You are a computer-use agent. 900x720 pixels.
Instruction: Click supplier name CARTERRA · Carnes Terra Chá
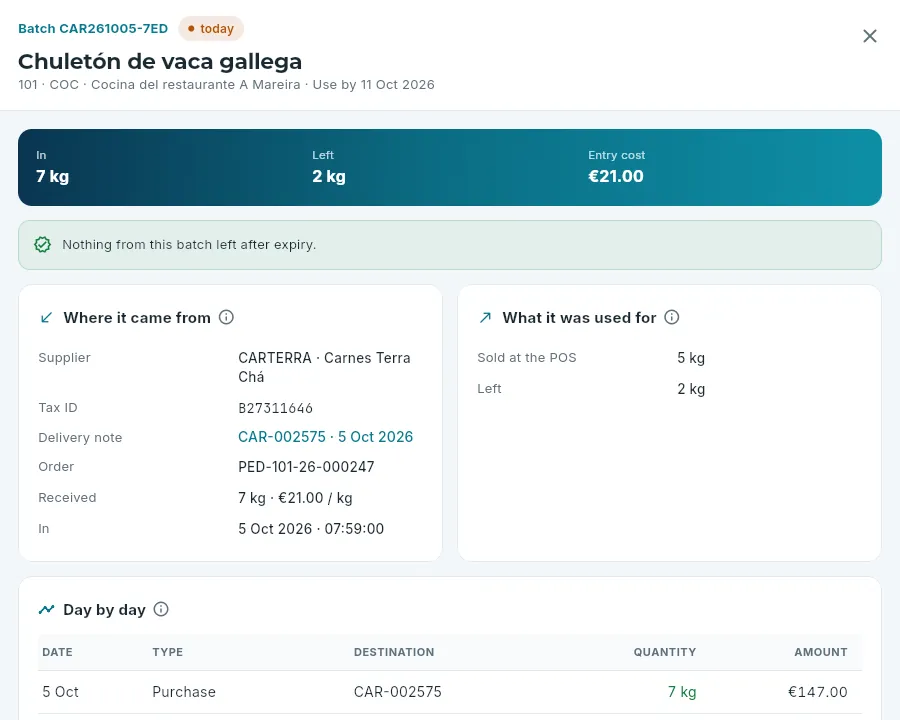pos(324,367)
